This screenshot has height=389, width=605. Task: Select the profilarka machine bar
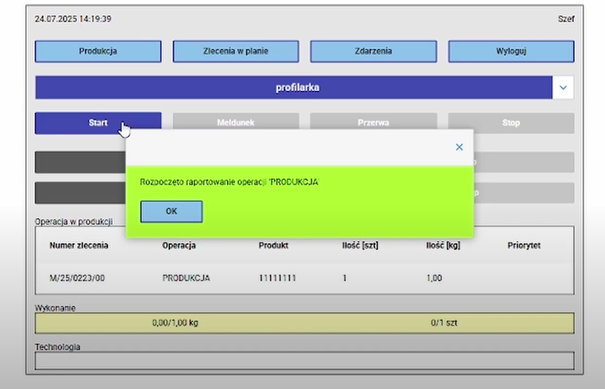294,88
